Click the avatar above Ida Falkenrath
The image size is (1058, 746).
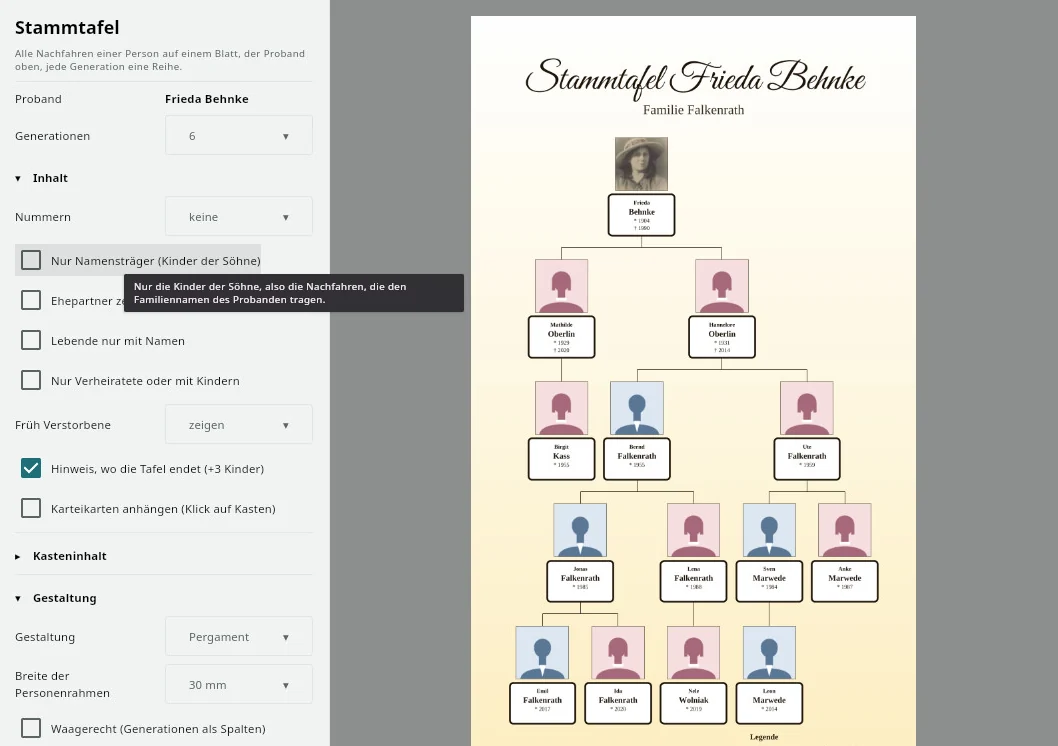click(x=618, y=652)
